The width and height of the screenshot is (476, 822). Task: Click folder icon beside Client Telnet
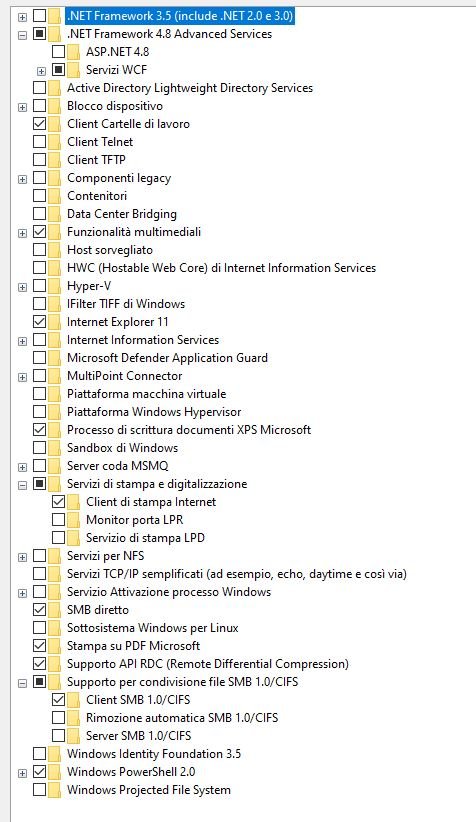(x=55, y=142)
